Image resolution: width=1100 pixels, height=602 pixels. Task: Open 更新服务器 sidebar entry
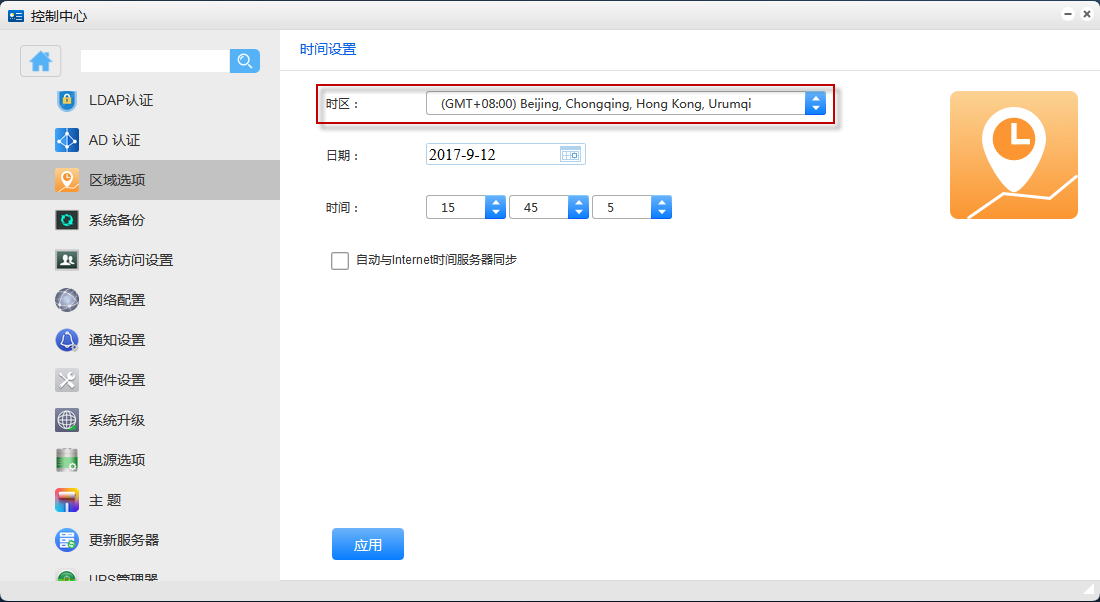tap(124, 540)
